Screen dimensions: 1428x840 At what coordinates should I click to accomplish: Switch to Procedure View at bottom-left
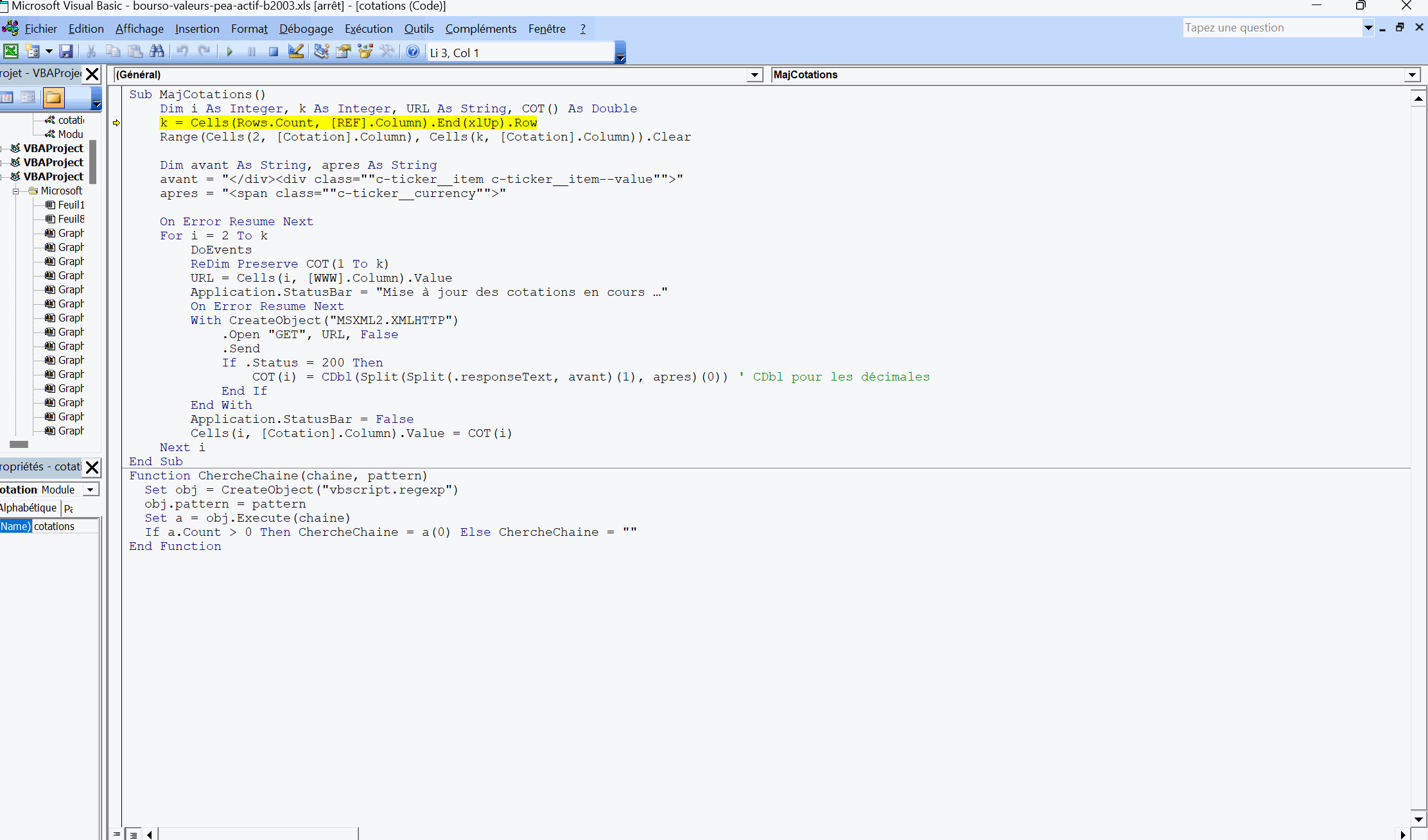(x=117, y=834)
